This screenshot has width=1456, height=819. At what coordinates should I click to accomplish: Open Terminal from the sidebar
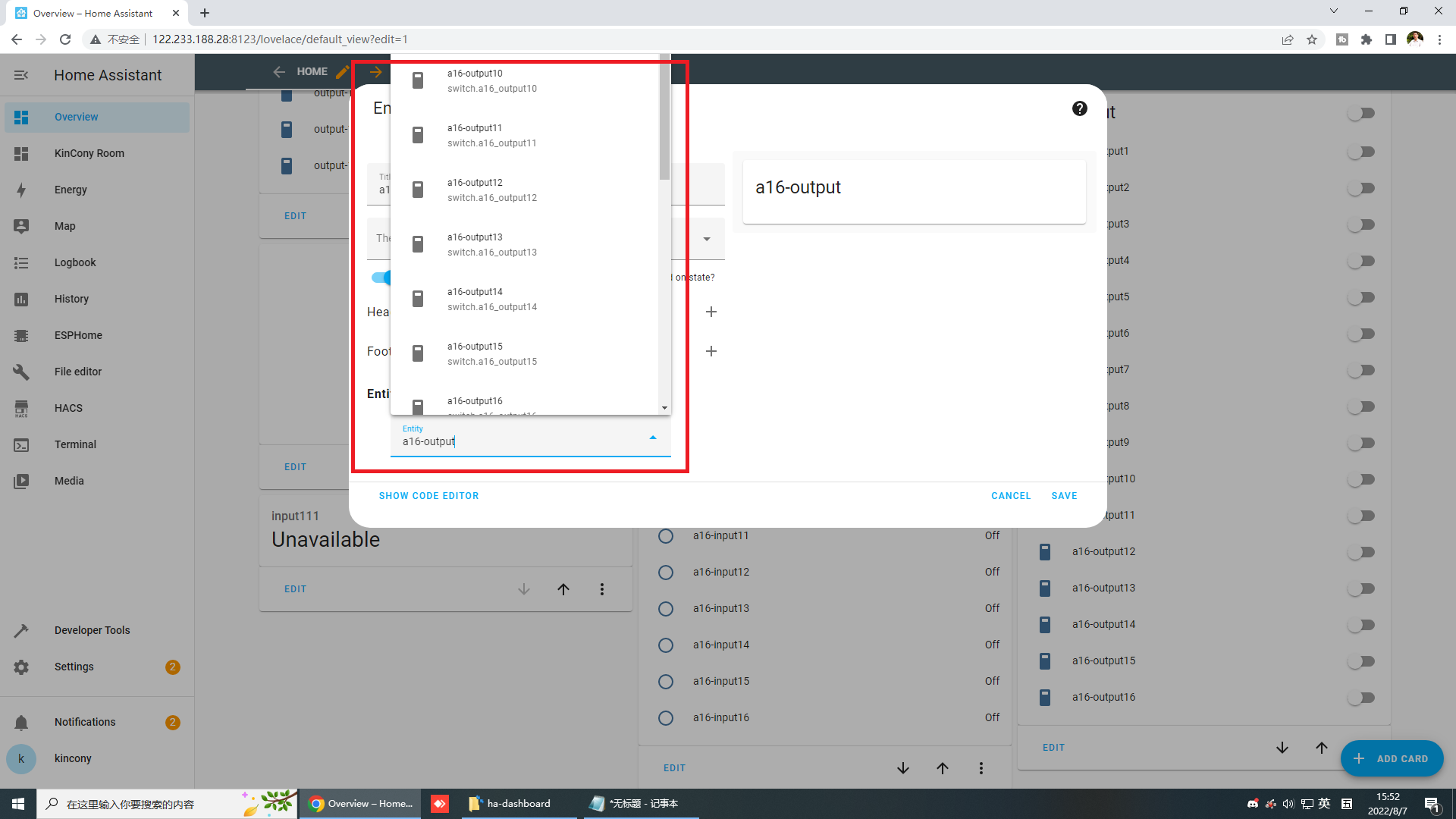[75, 444]
